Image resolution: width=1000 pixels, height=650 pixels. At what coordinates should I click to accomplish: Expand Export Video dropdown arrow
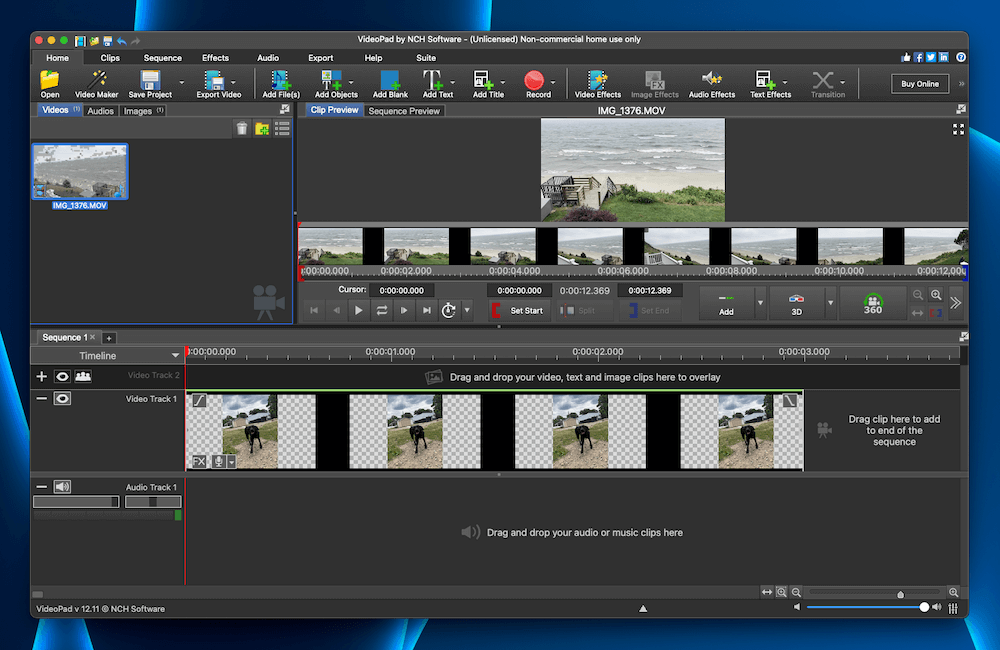pos(233,83)
